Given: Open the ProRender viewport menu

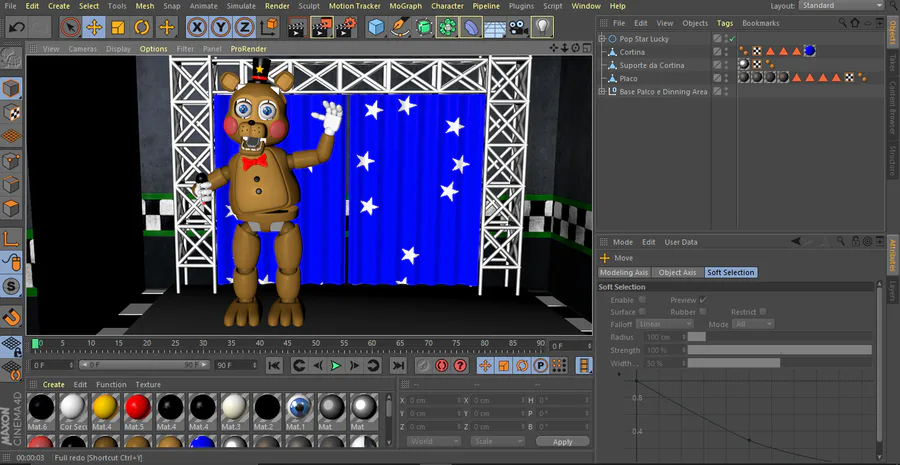Looking at the screenshot, I should coord(249,49).
